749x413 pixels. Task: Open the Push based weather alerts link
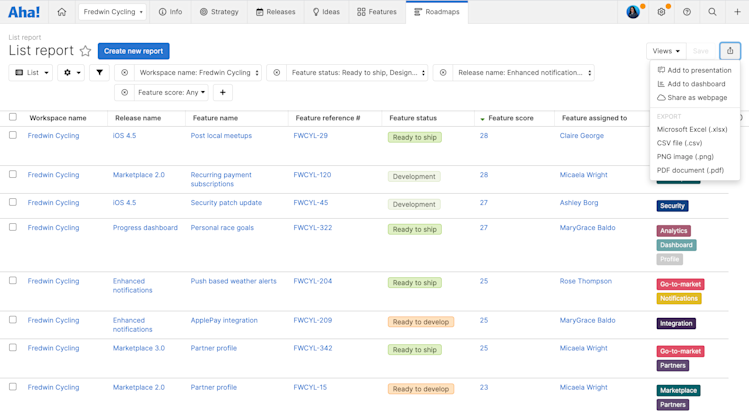click(x=234, y=281)
